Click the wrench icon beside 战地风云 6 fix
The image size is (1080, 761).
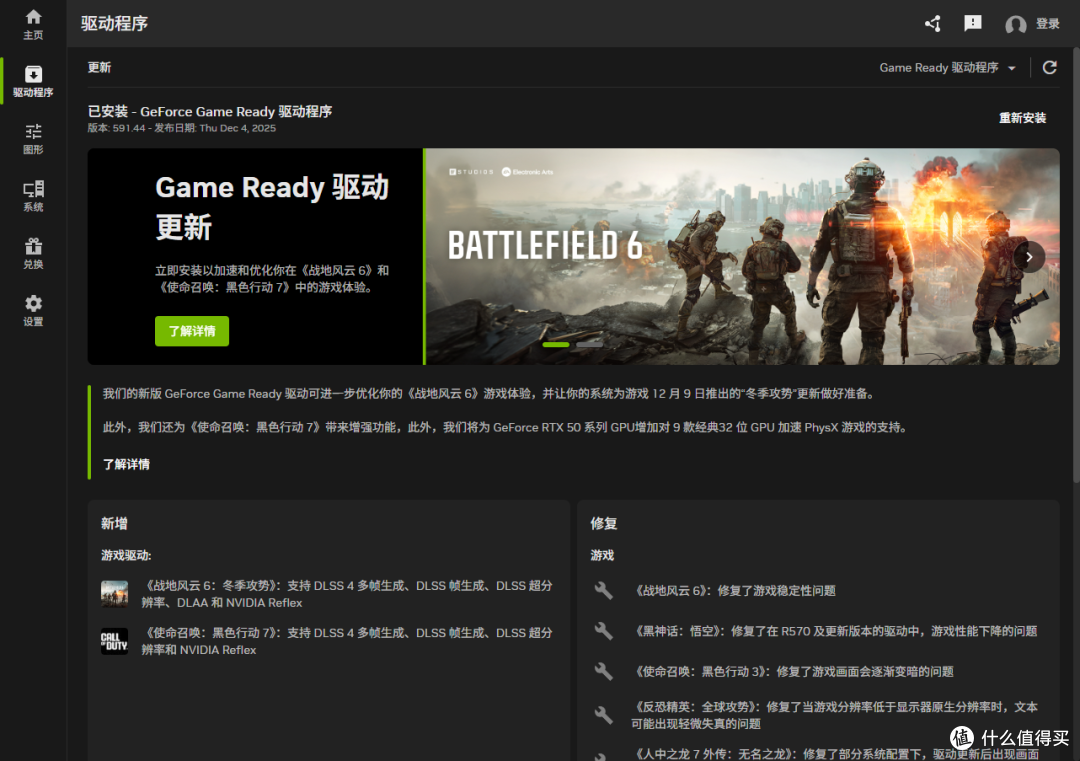[x=603, y=590]
